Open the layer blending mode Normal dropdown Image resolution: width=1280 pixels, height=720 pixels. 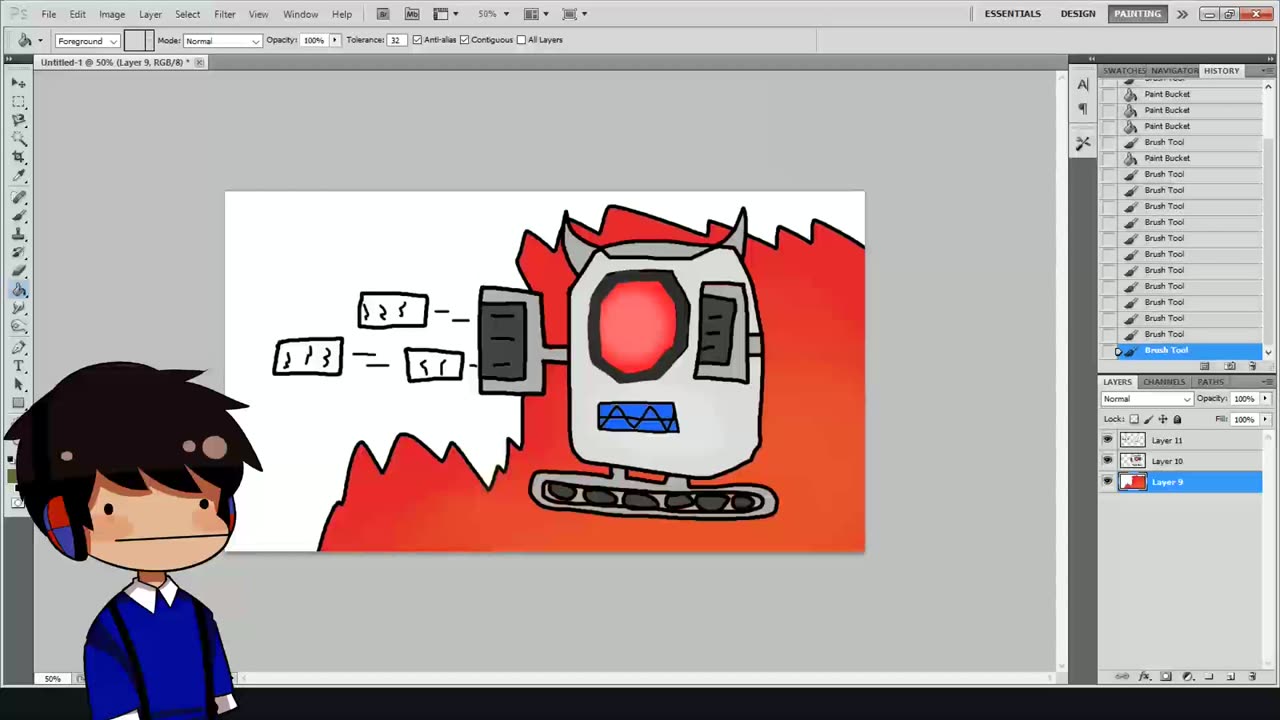pos(1147,399)
